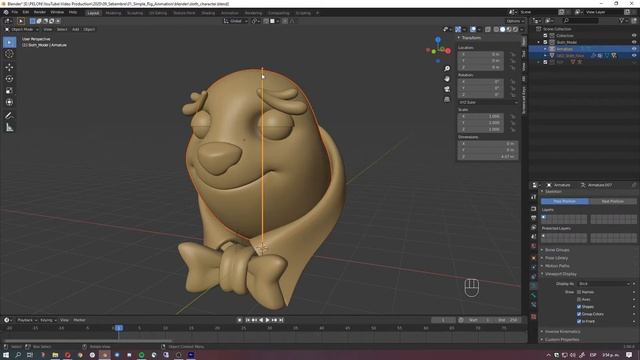Viewport: 640px width, 360px height.
Task: Expand the Pose Library panel
Action: 556,258
